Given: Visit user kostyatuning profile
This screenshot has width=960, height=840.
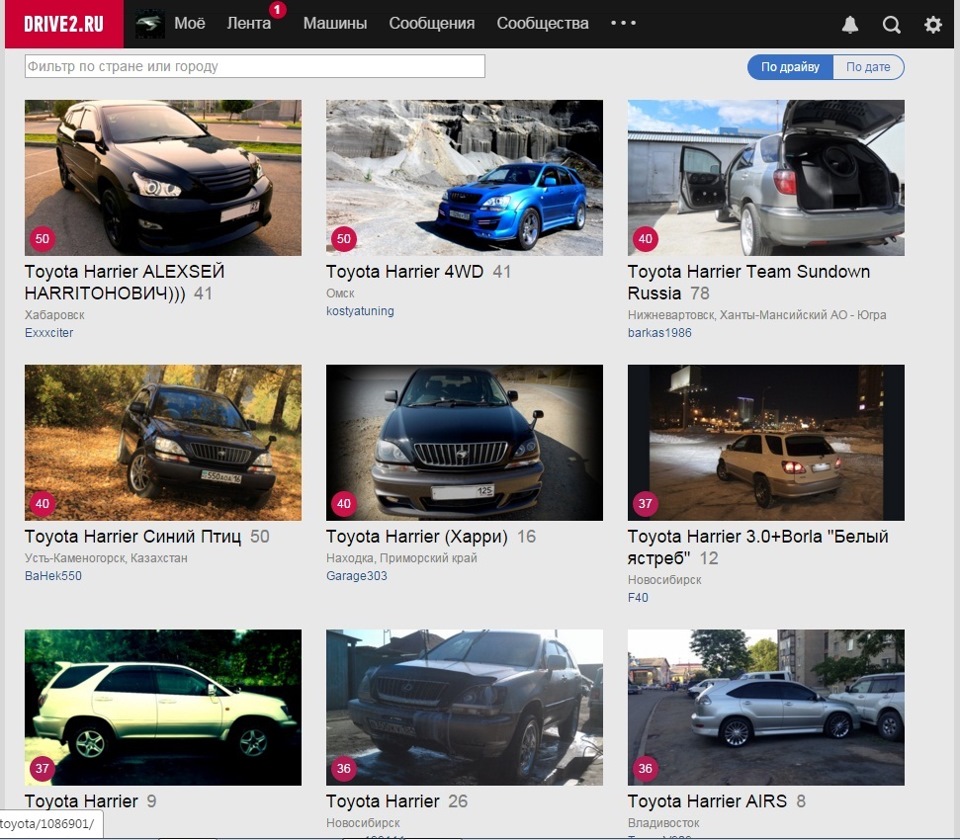Looking at the screenshot, I should [360, 311].
